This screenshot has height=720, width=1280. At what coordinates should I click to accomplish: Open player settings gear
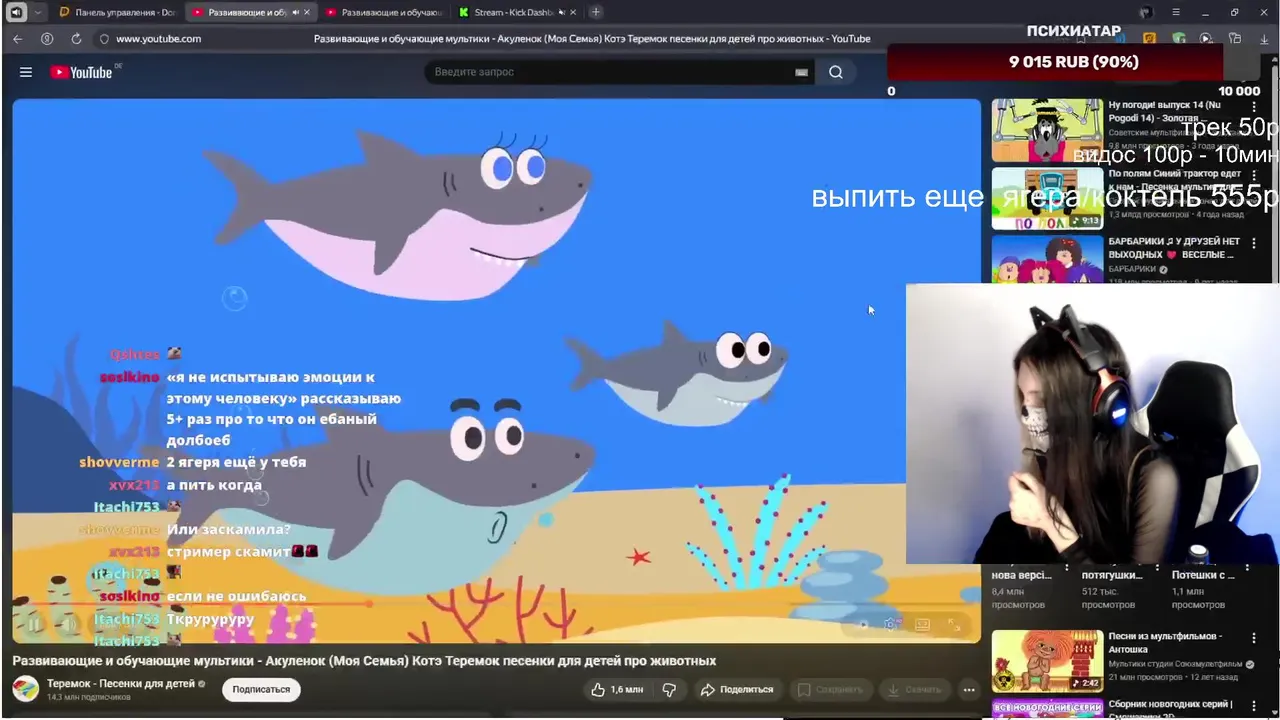click(892, 625)
